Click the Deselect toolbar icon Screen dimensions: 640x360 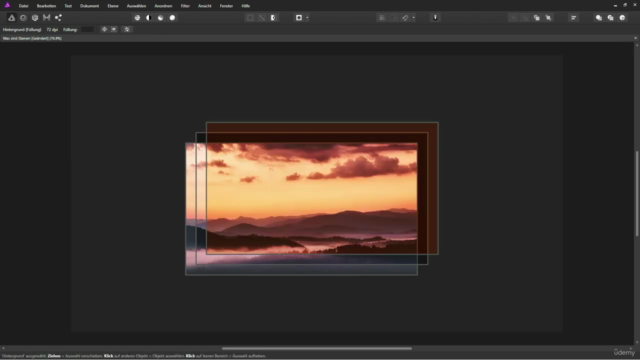coord(262,18)
